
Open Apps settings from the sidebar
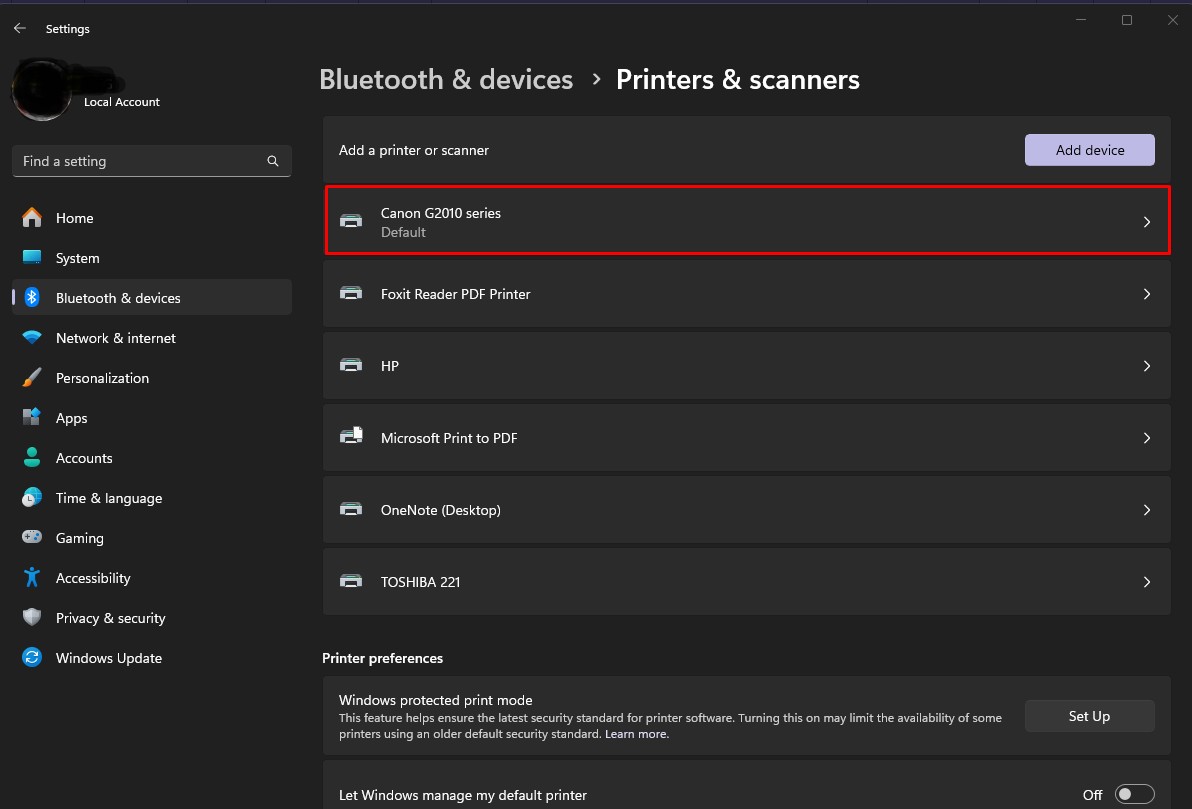click(x=152, y=418)
